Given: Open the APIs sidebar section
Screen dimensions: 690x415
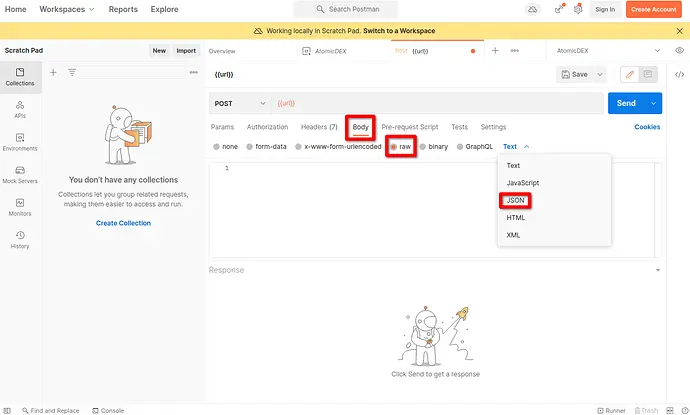Looking at the screenshot, I should tap(20, 108).
